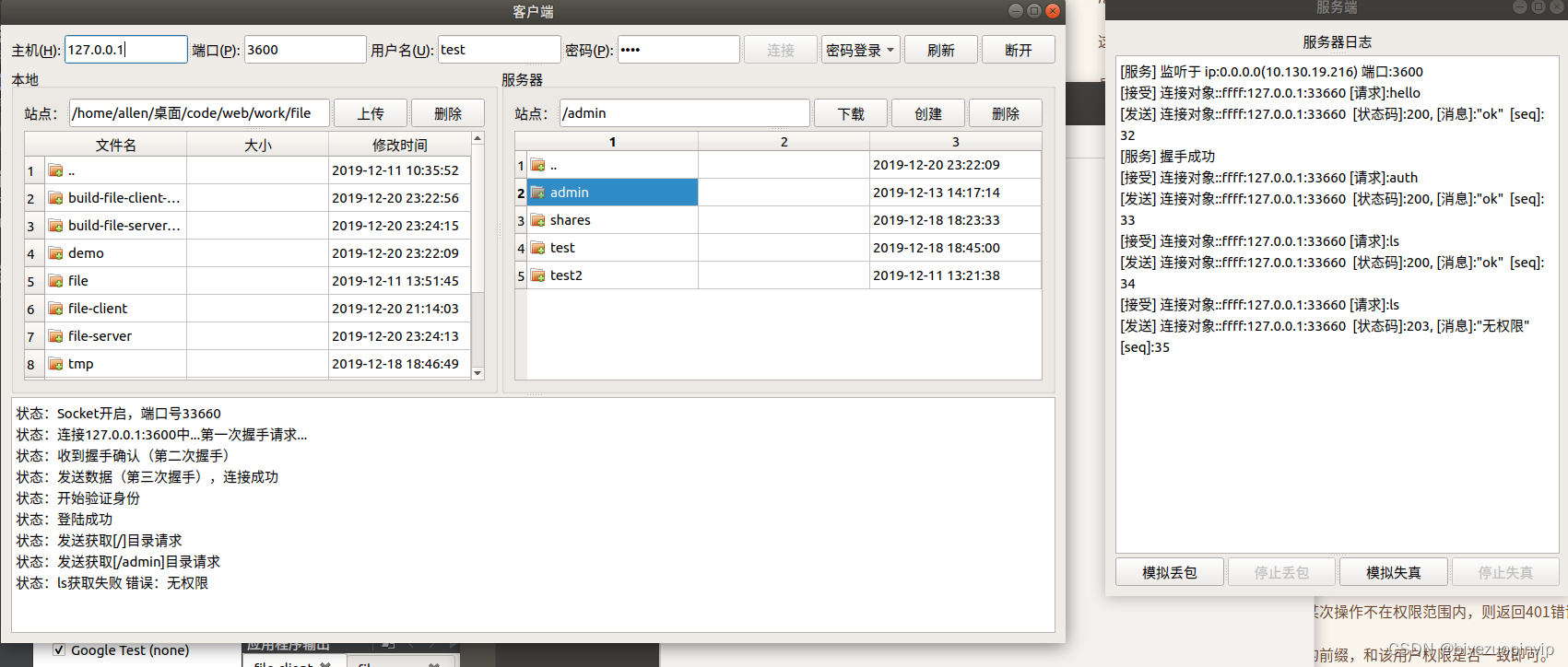Screen dimensions: 1568x667
Task: Click folder icon beside server test folder
Action: tap(538, 248)
